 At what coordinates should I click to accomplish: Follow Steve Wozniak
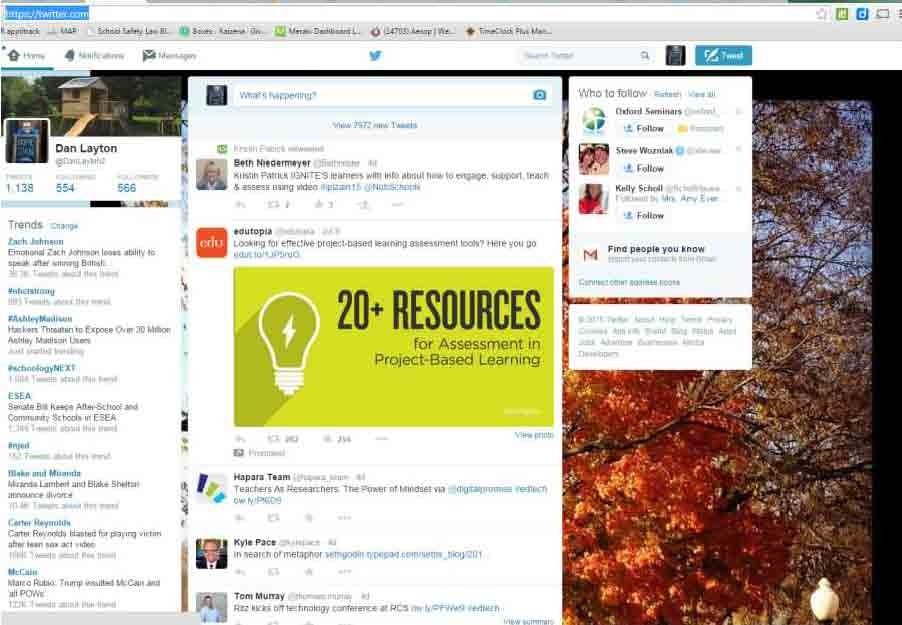(643, 169)
